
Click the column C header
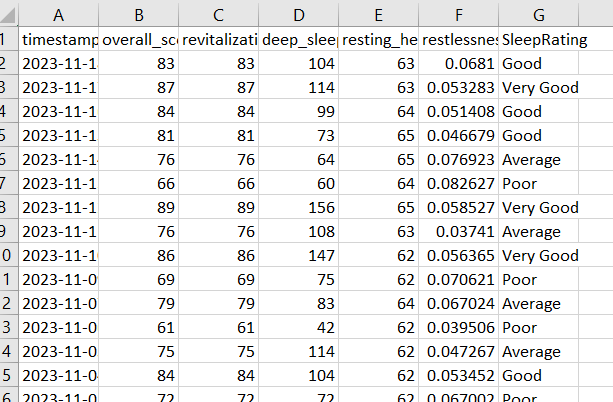[219, 14]
